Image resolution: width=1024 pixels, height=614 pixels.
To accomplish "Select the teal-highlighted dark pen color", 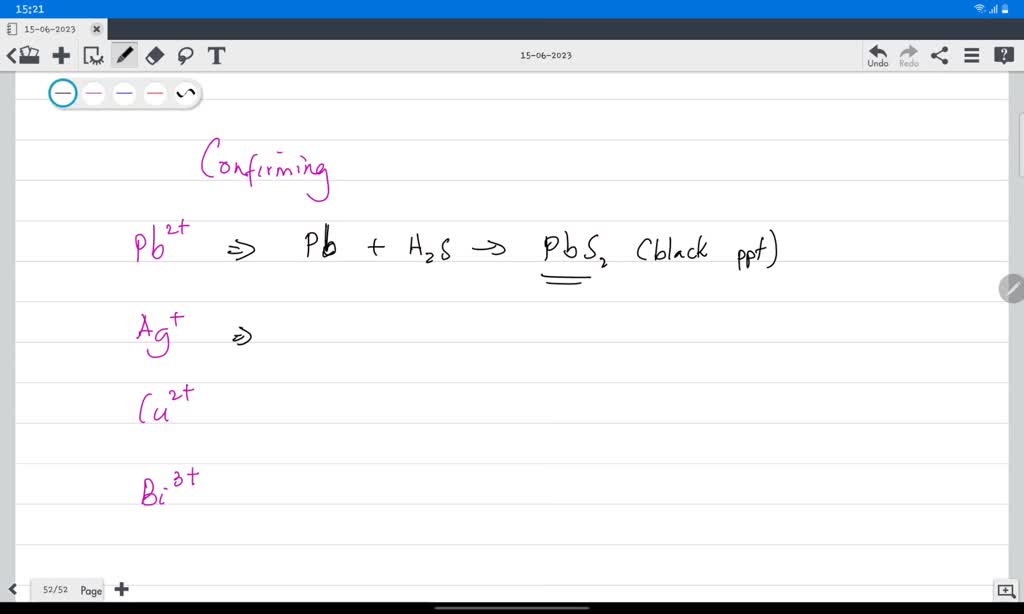I will (x=62, y=92).
